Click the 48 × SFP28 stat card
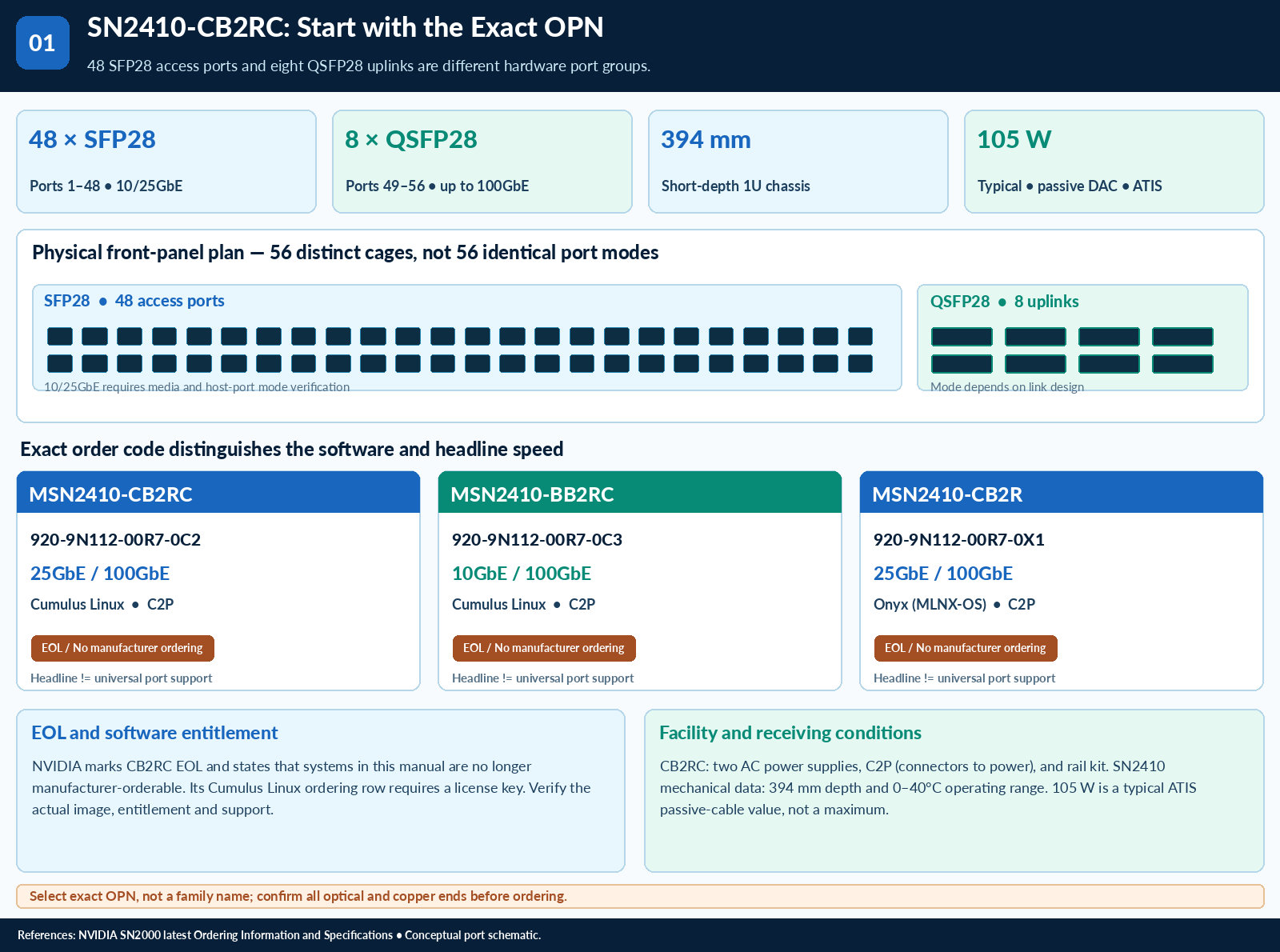 166,162
